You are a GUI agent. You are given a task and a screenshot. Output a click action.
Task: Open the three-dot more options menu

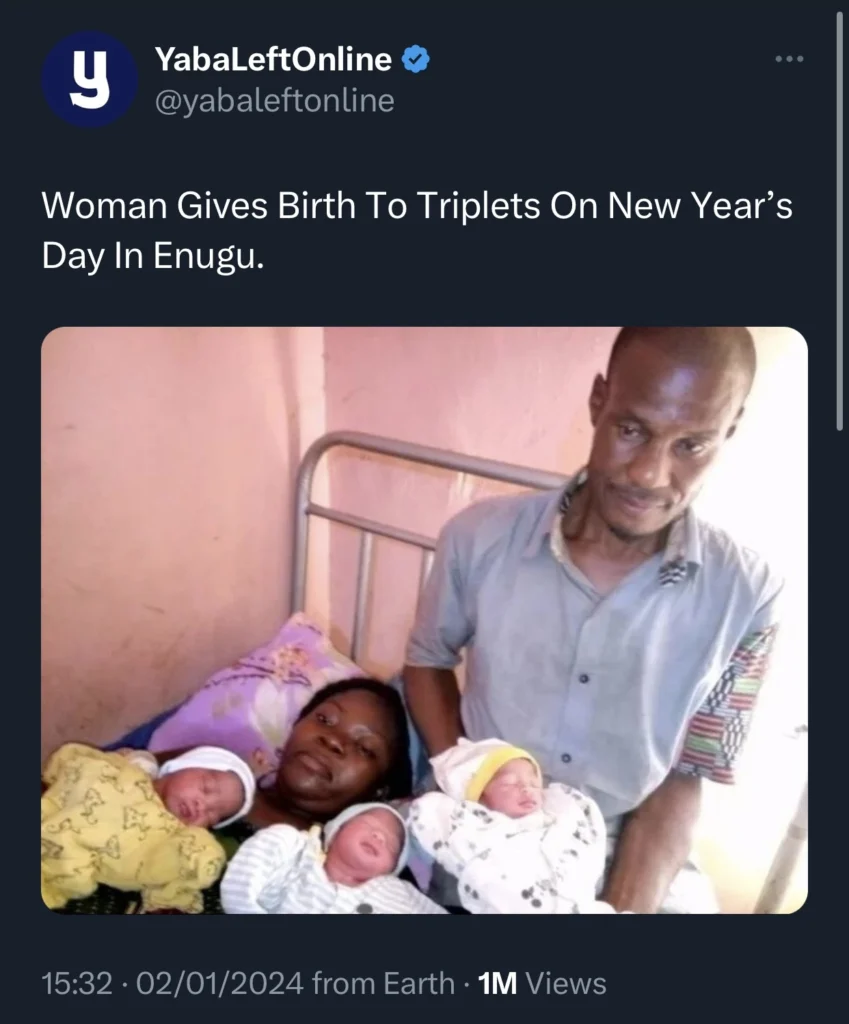click(789, 59)
